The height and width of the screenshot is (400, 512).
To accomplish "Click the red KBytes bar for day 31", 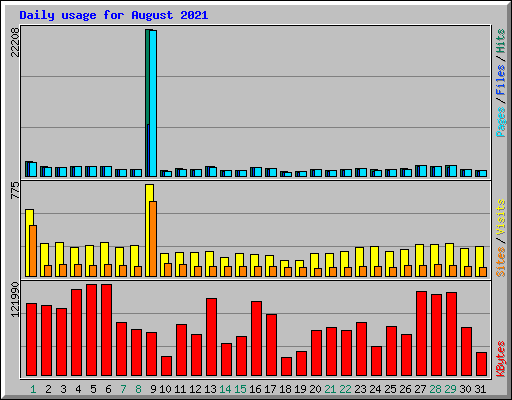I will coord(481,364).
